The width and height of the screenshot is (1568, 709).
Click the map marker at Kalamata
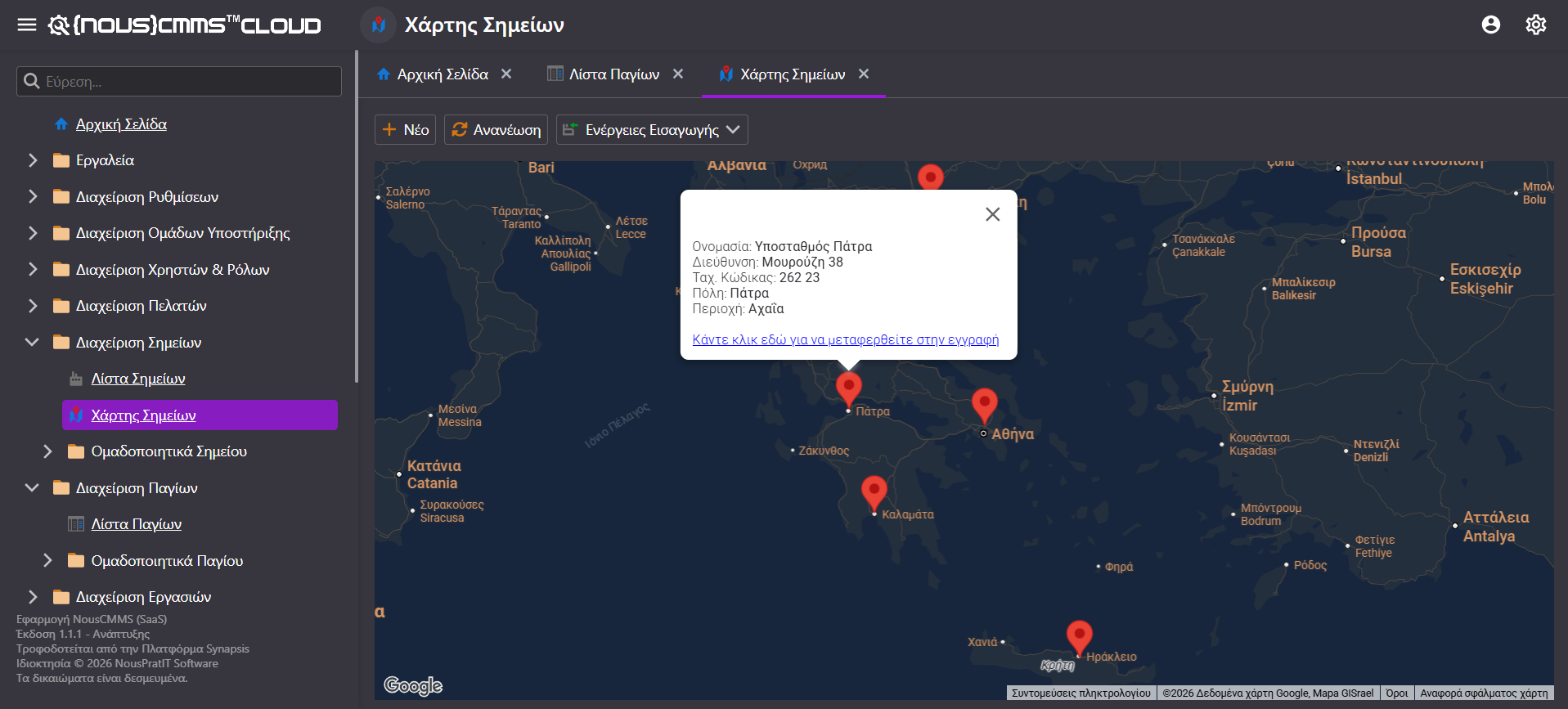(874, 493)
